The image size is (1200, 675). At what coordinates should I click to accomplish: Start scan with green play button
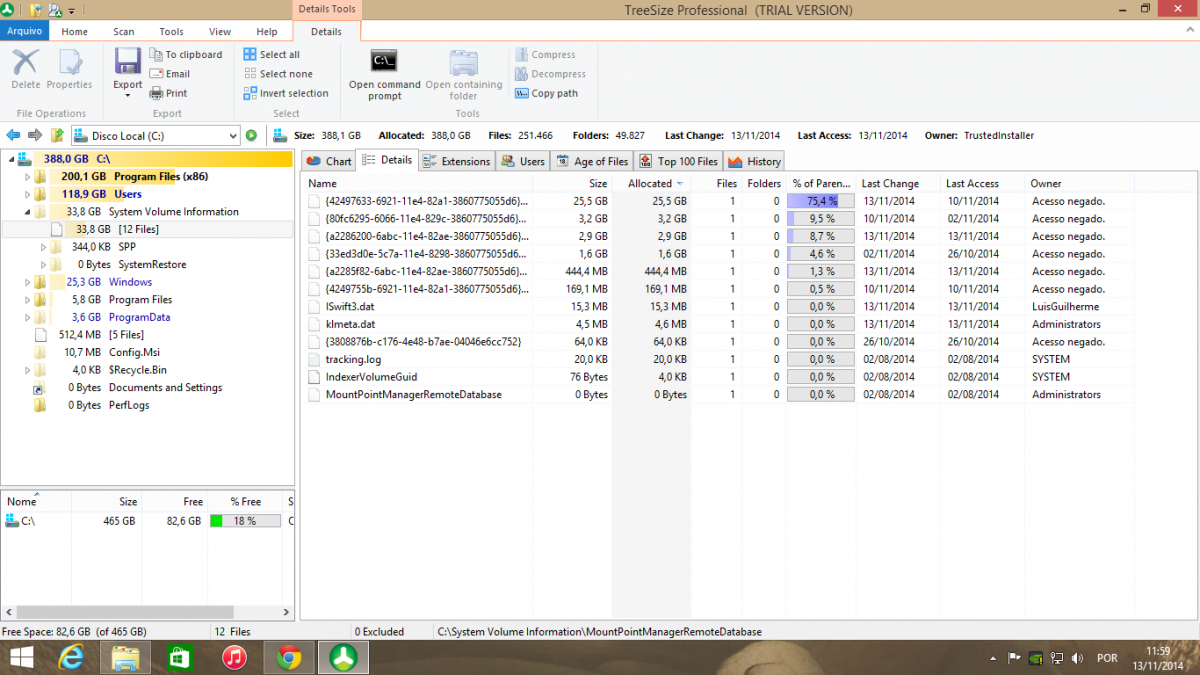pos(251,135)
